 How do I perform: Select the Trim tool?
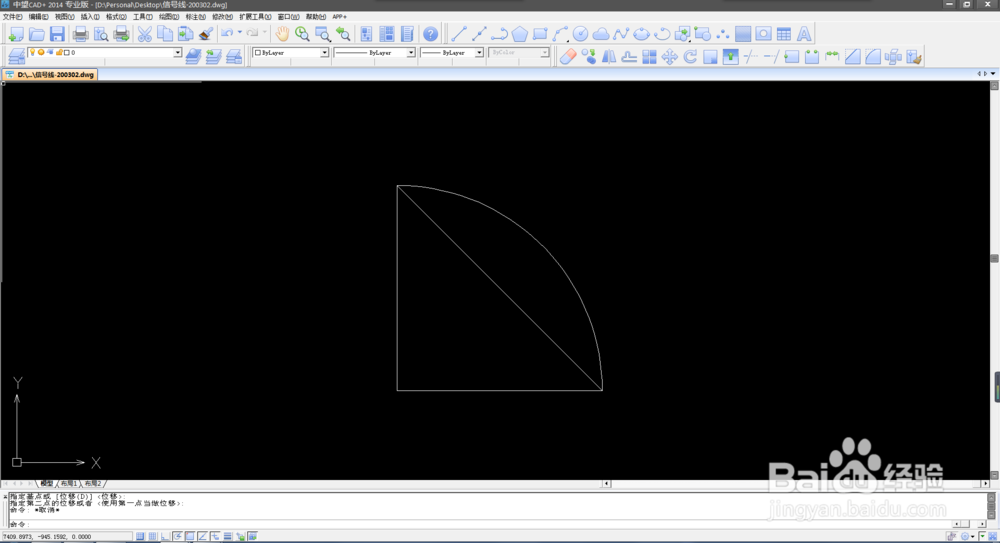pyautogui.click(x=751, y=57)
